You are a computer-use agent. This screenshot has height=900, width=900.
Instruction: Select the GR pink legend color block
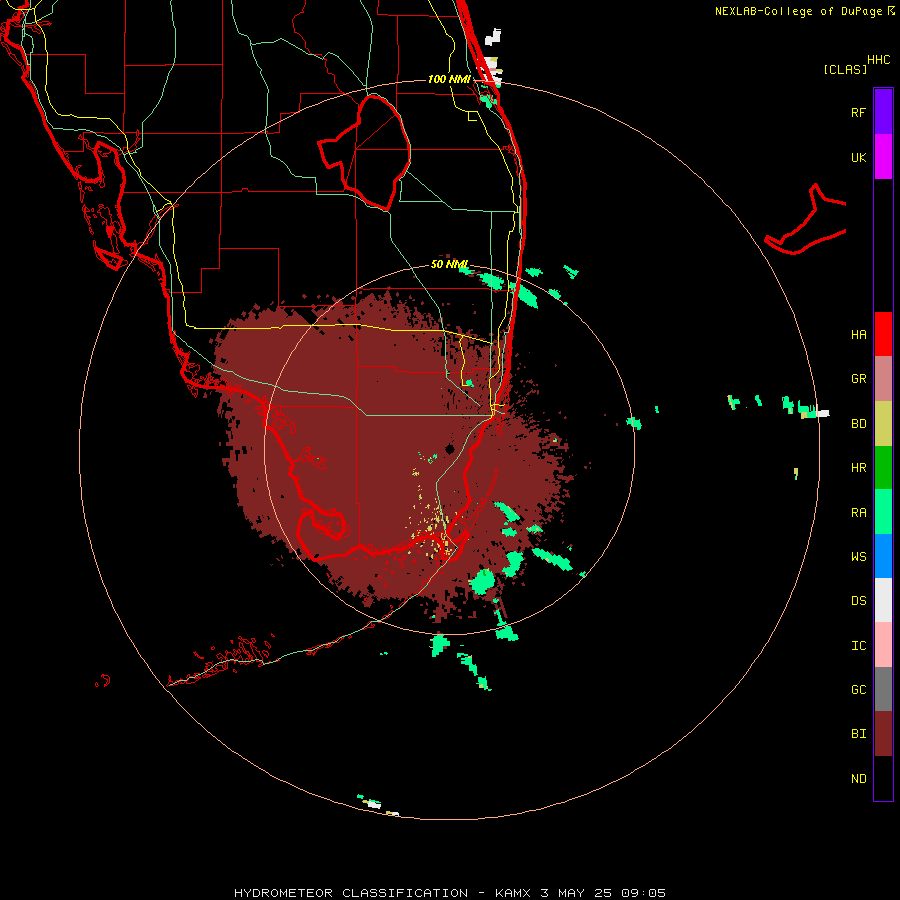[x=883, y=378]
